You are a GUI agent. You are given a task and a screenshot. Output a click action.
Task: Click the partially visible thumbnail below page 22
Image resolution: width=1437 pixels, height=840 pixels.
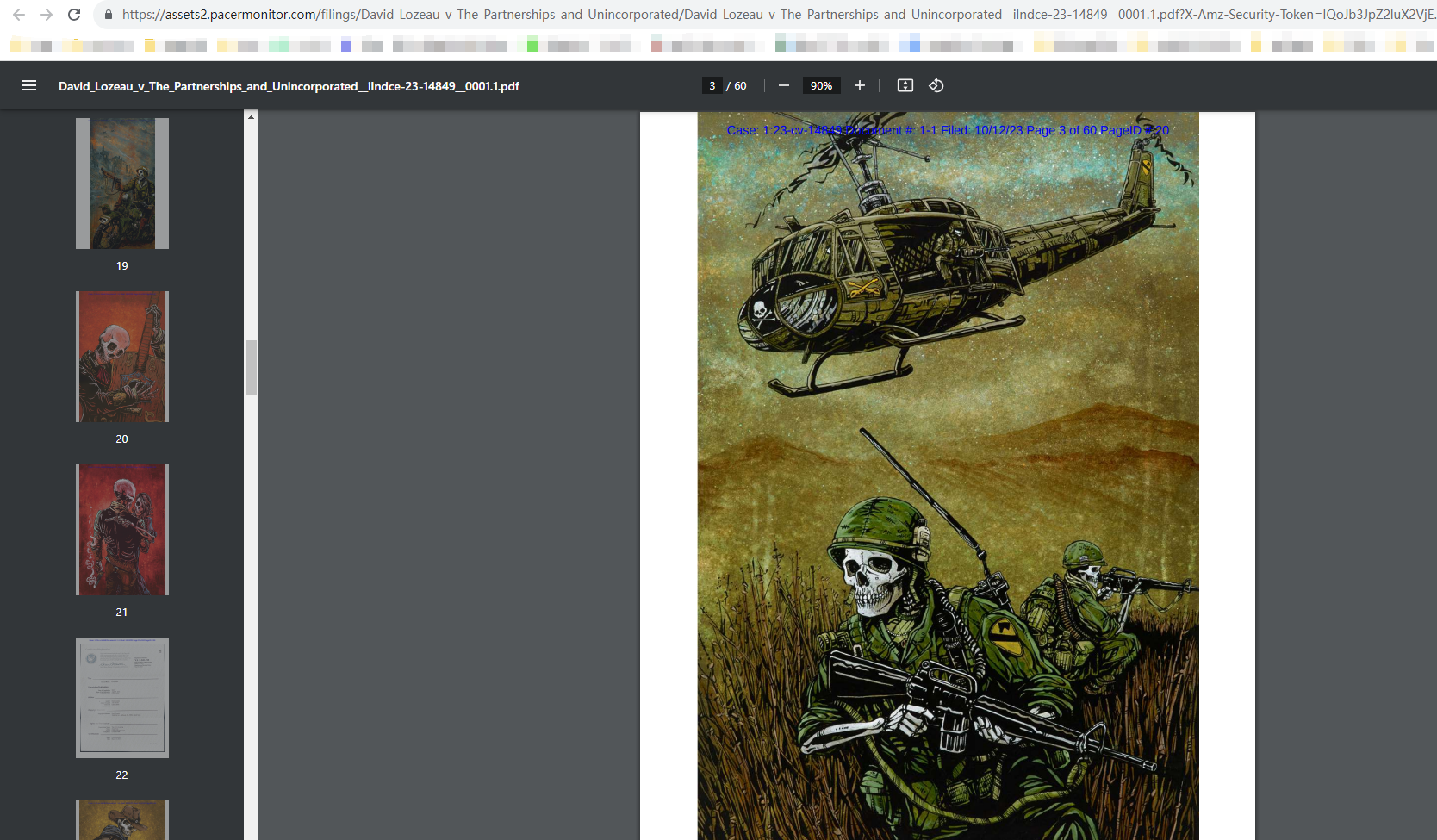coord(122,820)
